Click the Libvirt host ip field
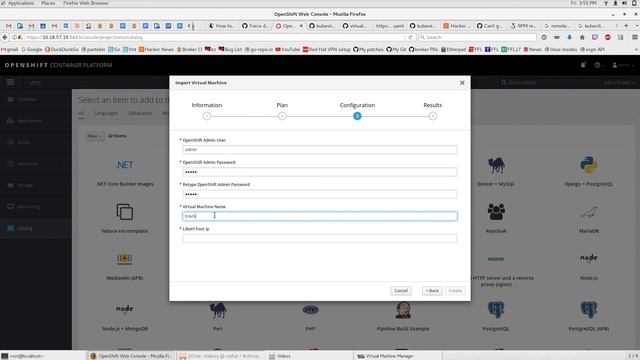The width and height of the screenshot is (640, 360). [x=320, y=238]
